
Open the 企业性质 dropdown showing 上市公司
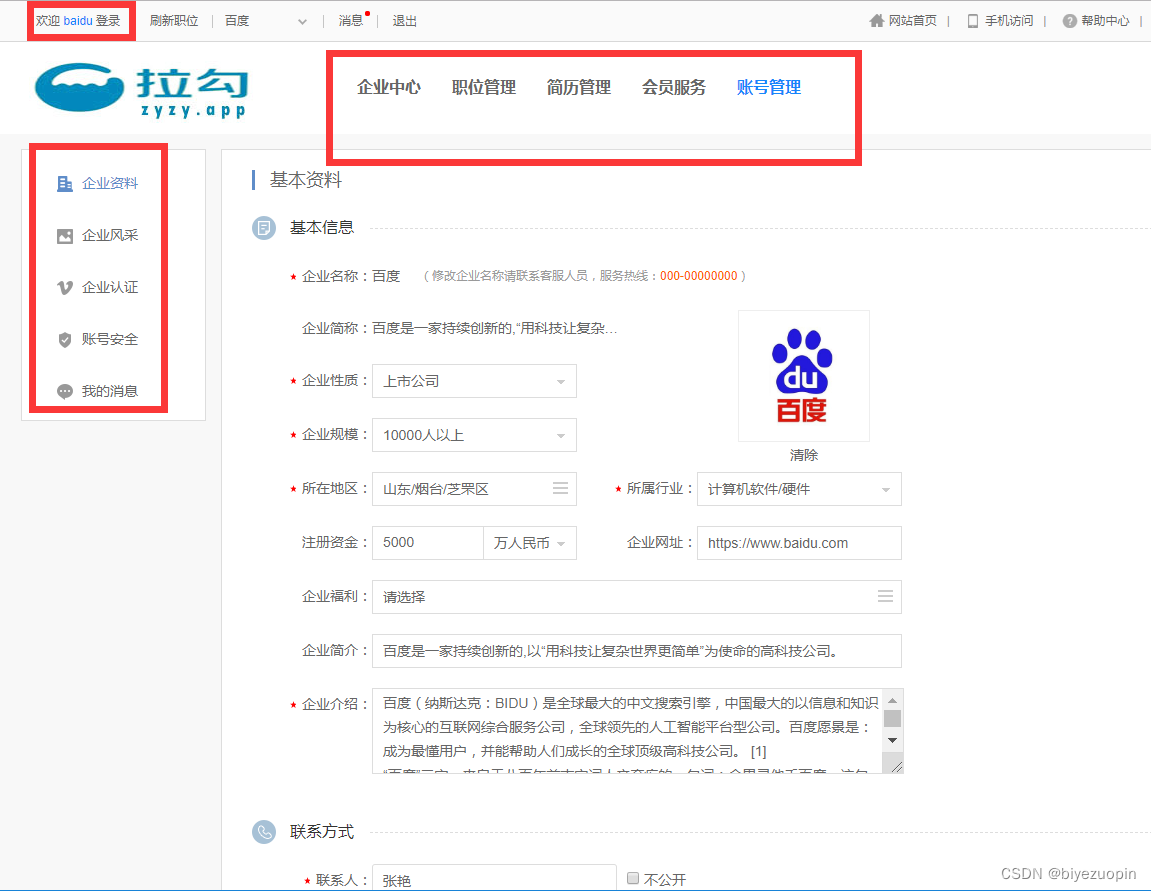[x=474, y=381]
